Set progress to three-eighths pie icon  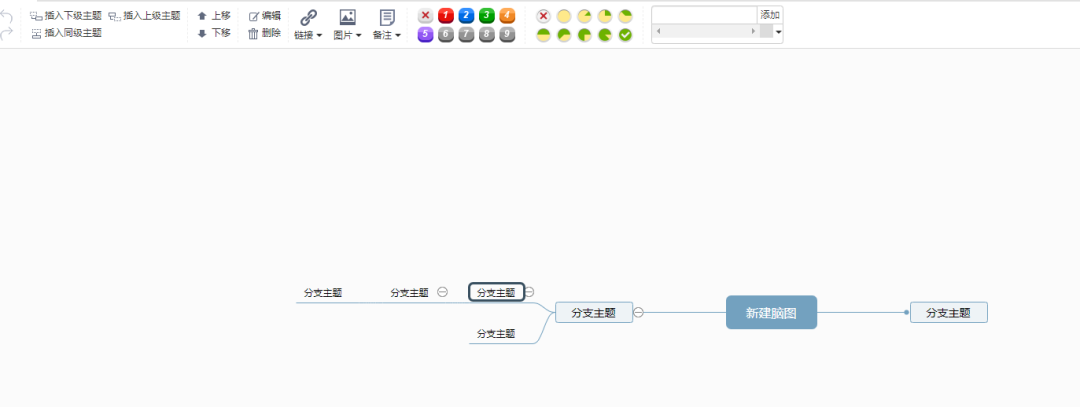(625, 16)
